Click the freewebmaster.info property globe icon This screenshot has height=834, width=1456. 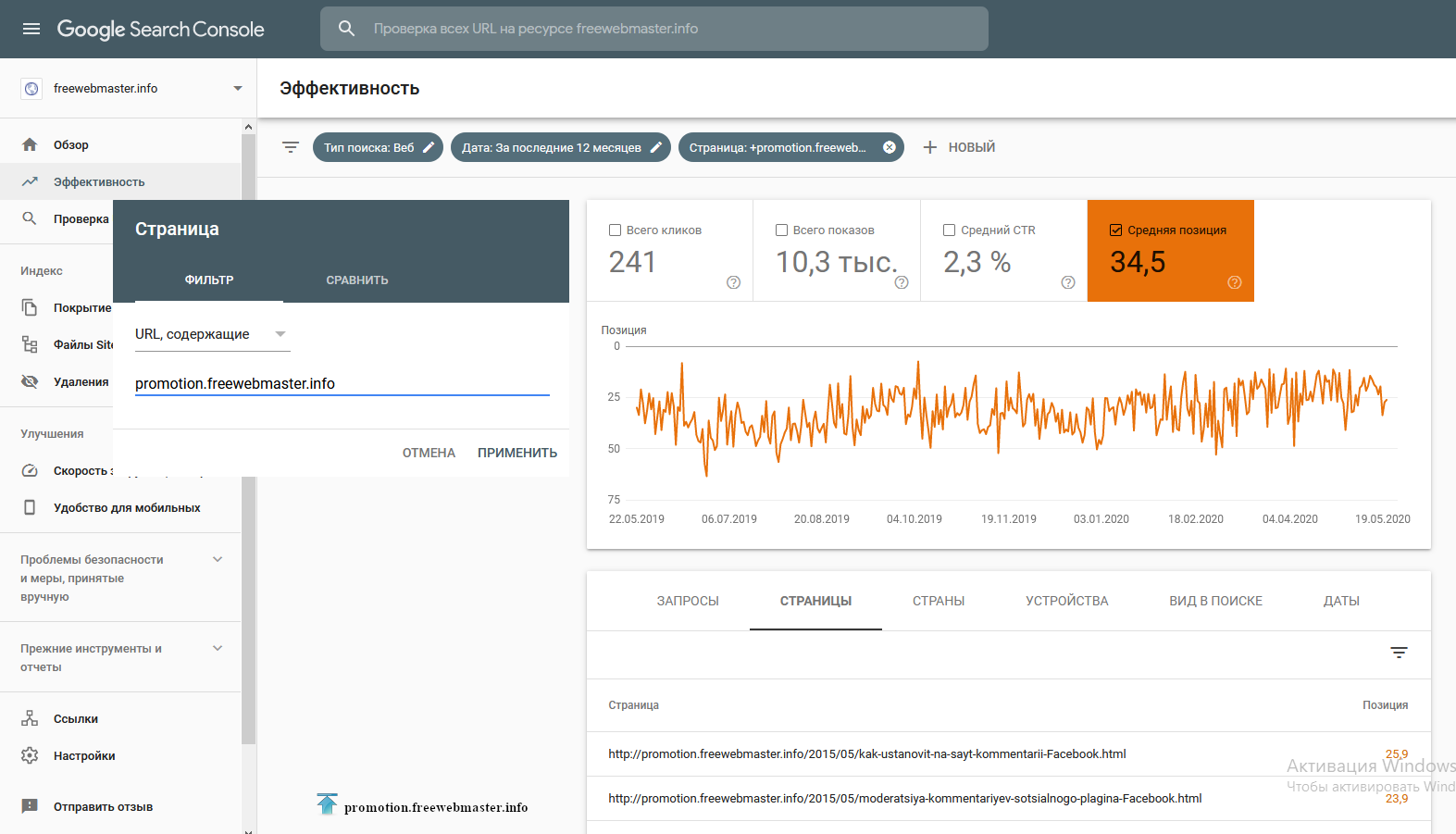pos(31,89)
